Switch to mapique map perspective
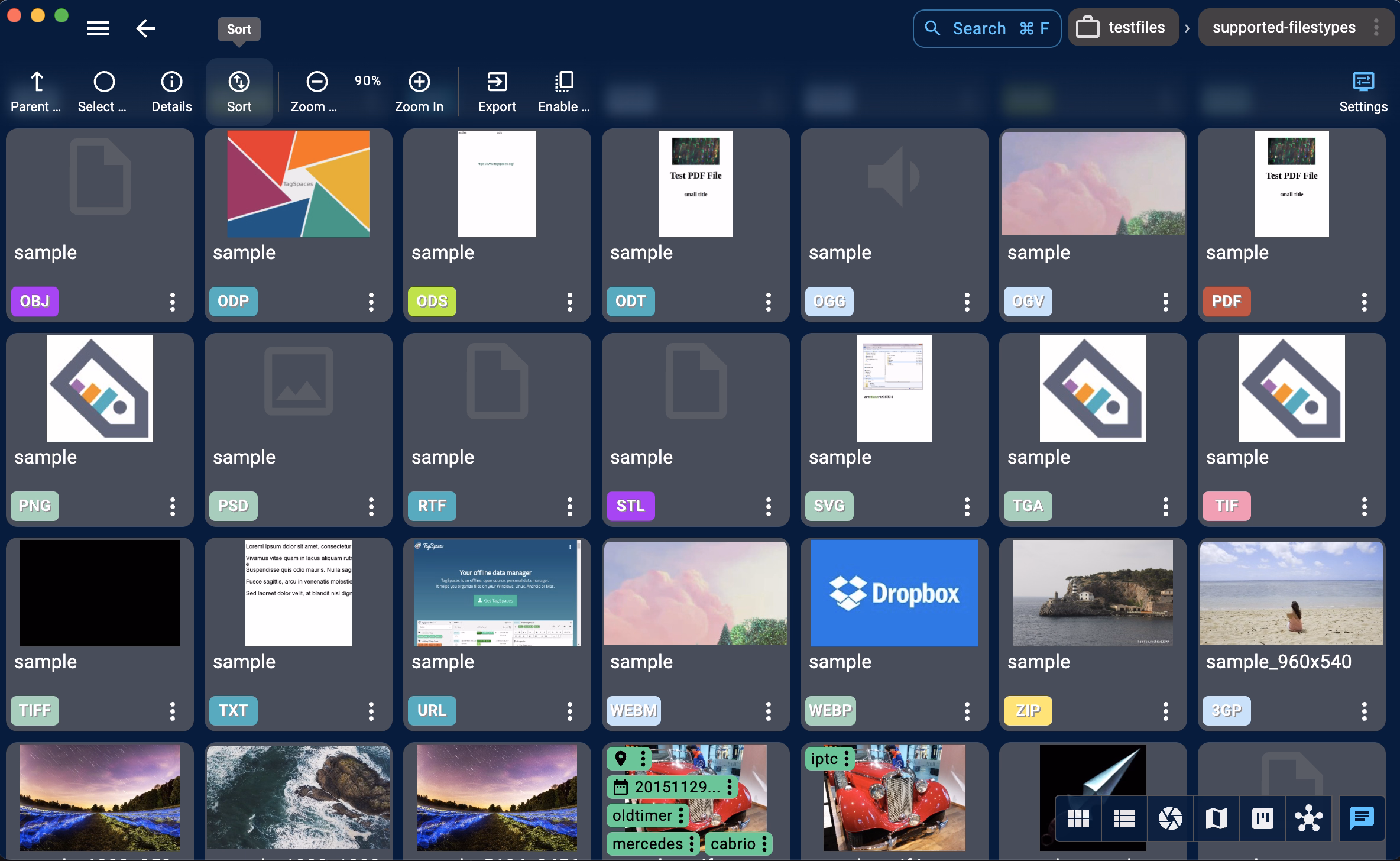Image resolution: width=1400 pixels, height=861 pixels. click(x=1216, y=818)
